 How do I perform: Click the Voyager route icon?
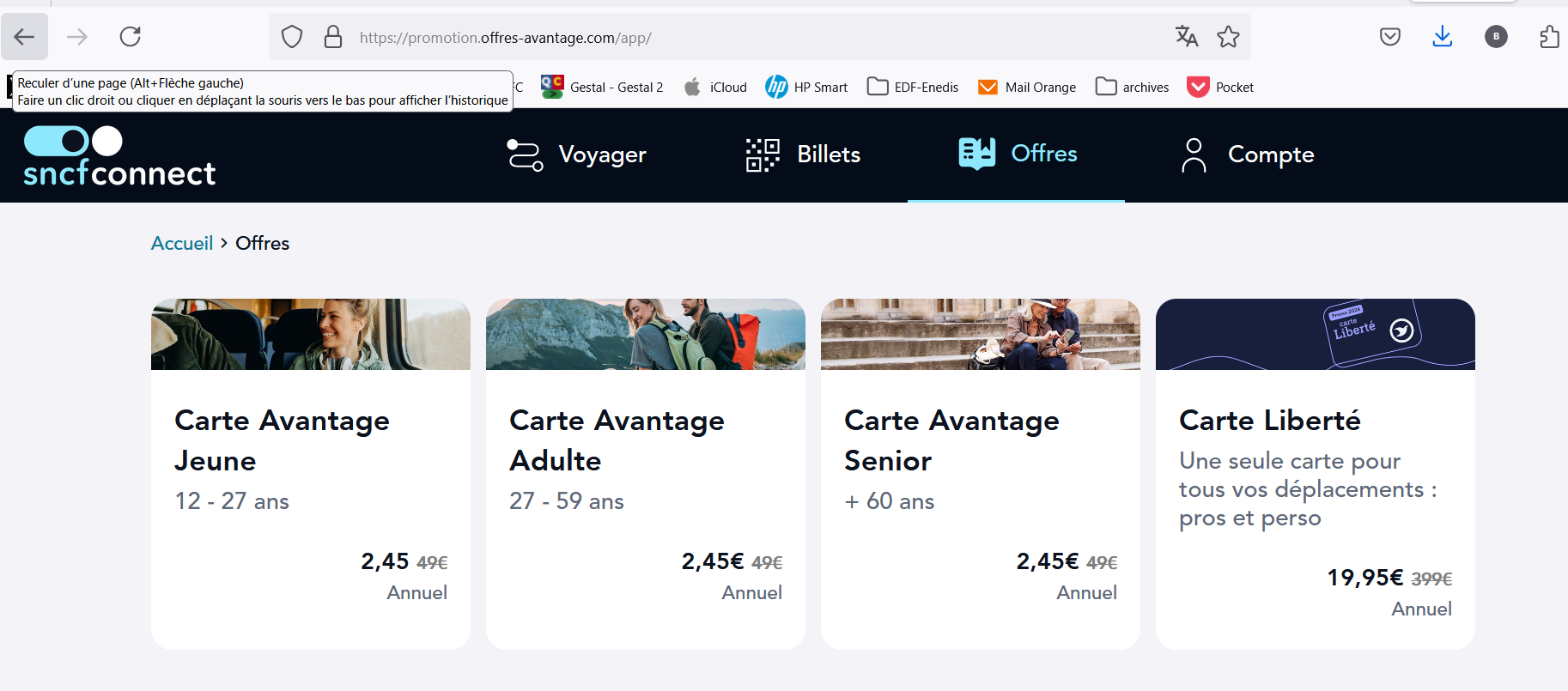(x=525, y=155)
